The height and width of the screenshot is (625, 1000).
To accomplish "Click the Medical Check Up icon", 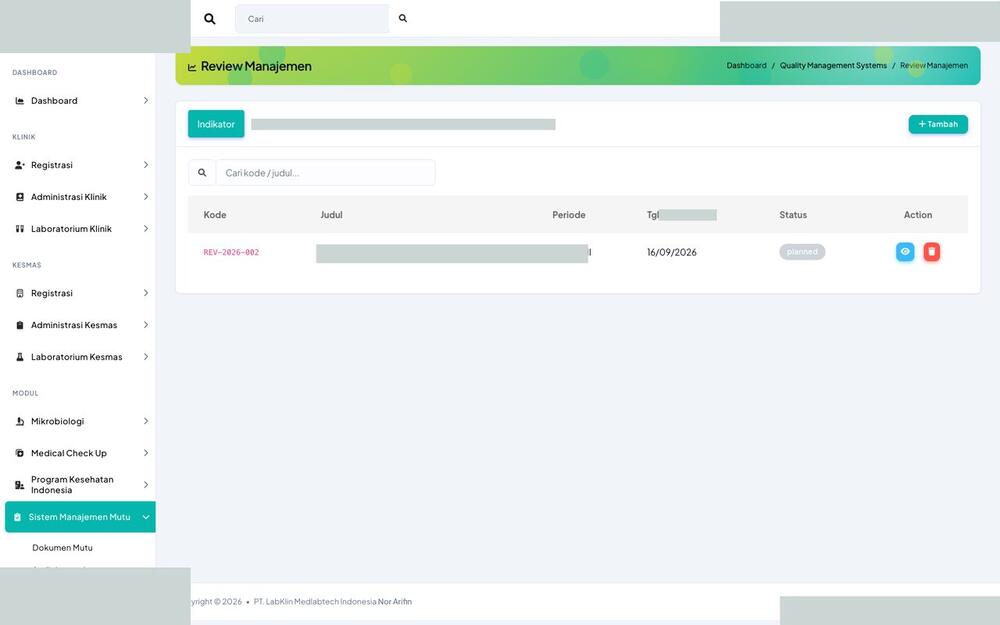I will [20, 453].
